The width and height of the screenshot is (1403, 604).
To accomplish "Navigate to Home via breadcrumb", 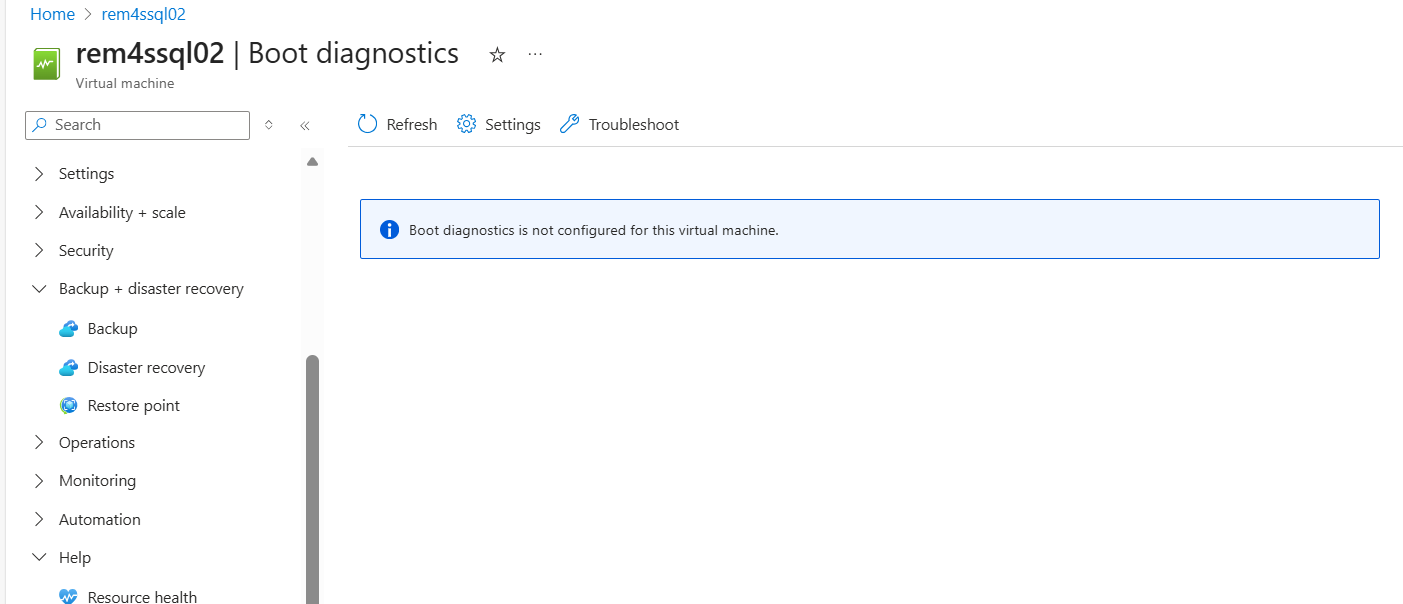I will (x=51, y=14).
